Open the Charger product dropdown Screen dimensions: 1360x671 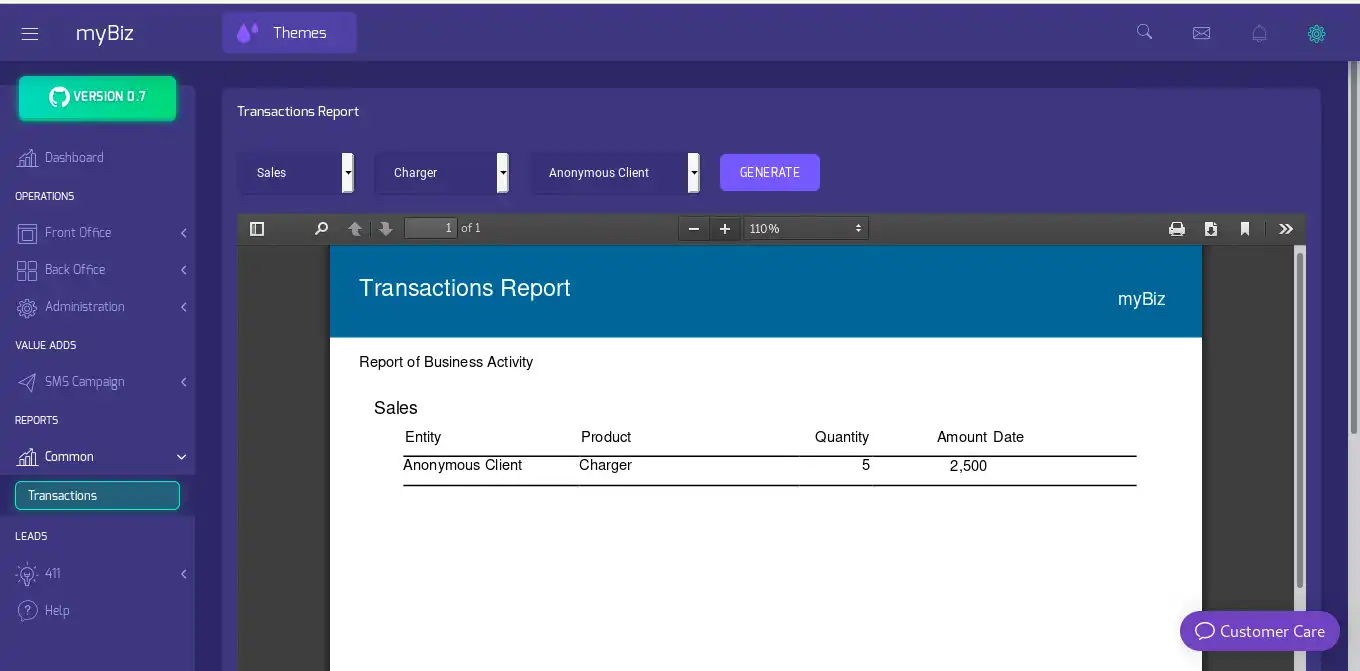coord(442,173)
